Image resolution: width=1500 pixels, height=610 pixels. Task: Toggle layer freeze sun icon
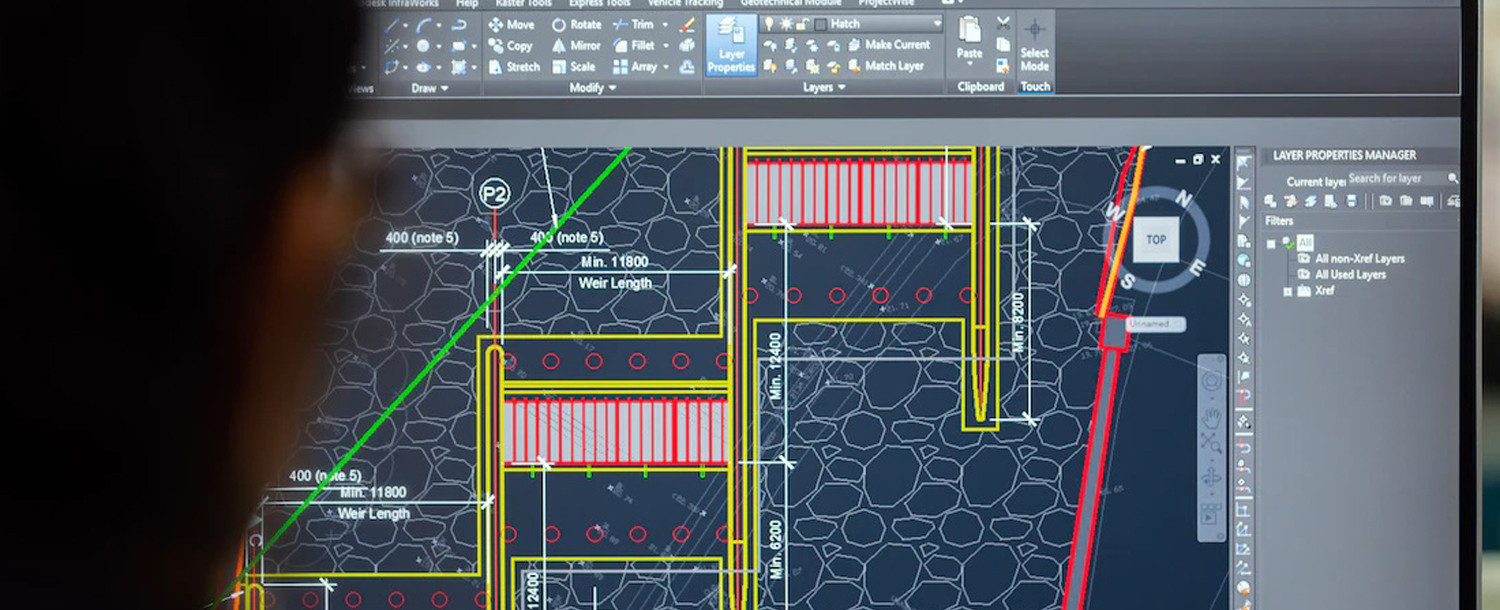pyautogui.click(x=785, y=24)
